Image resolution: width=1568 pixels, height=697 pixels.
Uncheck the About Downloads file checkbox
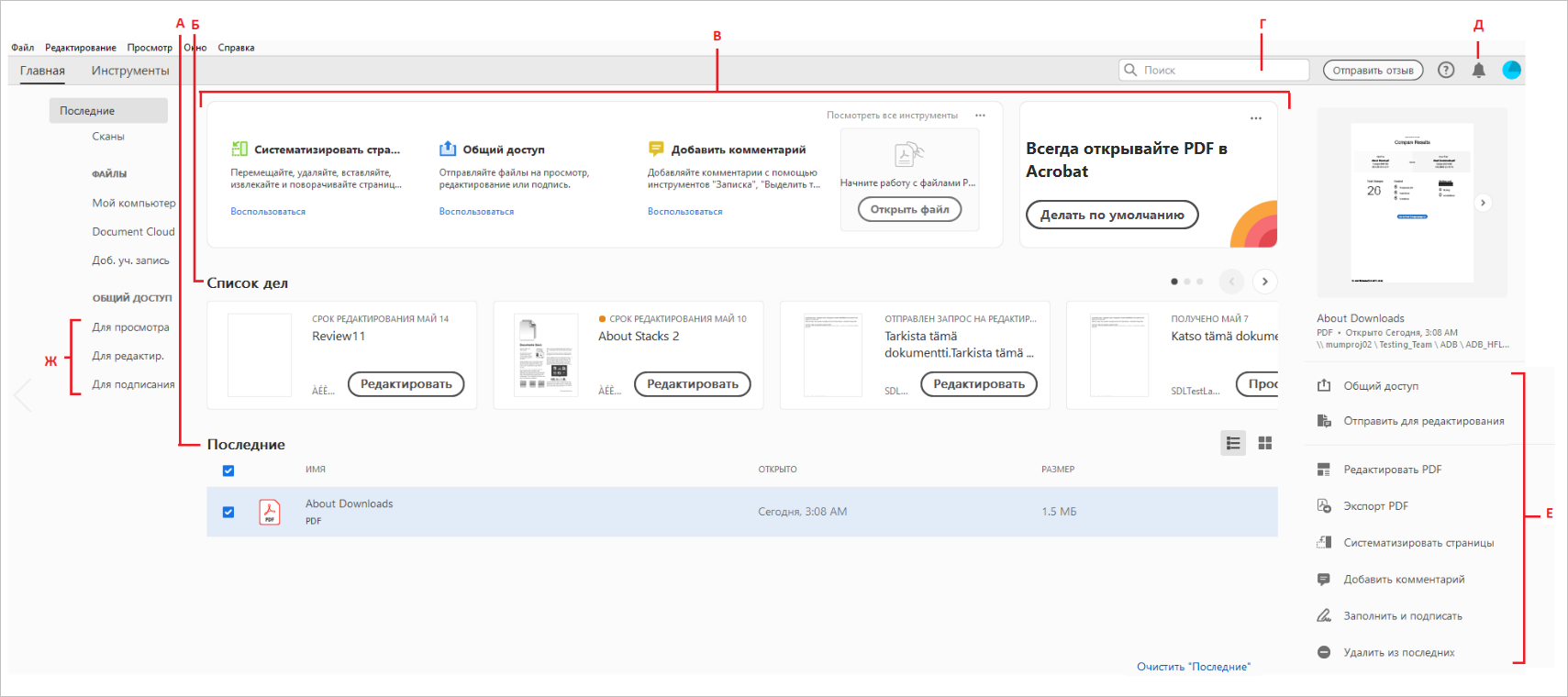coord(228,512)
